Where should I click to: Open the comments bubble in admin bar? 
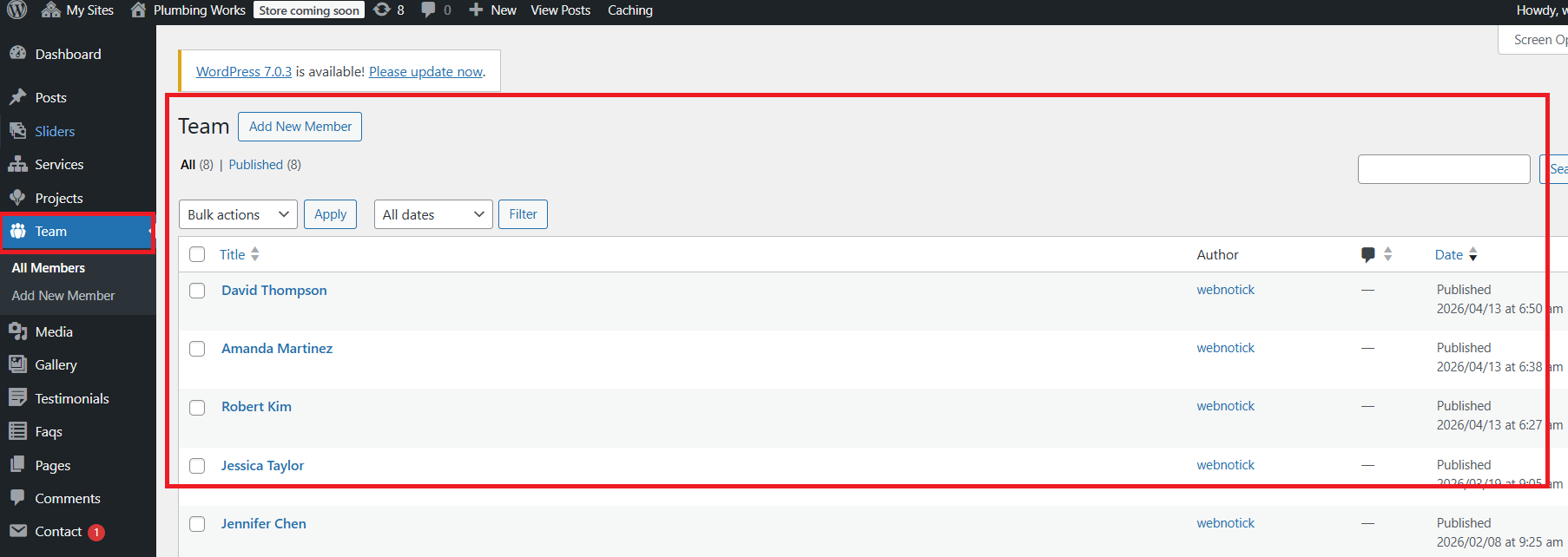pos(428,10)
